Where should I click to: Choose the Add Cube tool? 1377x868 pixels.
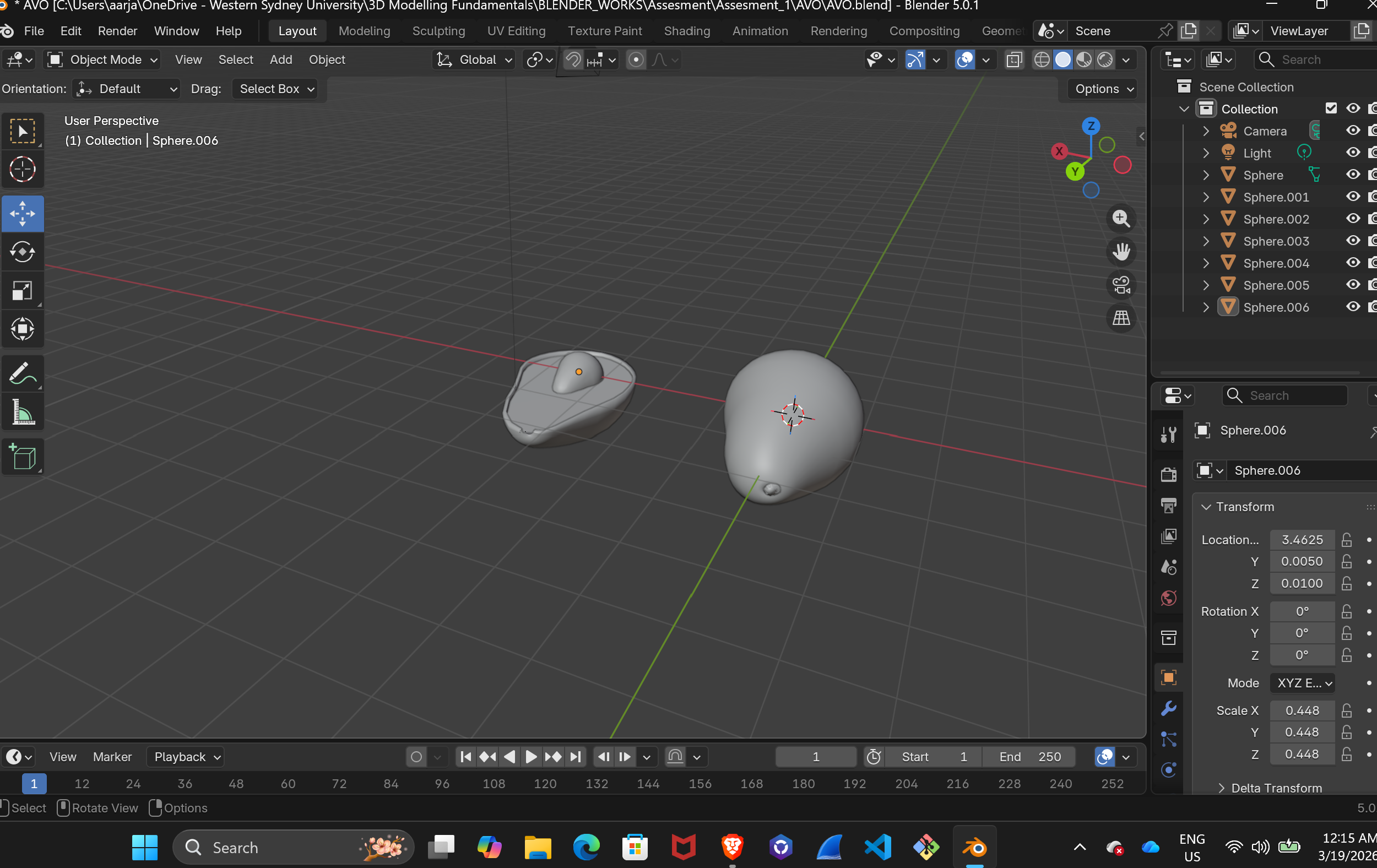tap(22, 457)
